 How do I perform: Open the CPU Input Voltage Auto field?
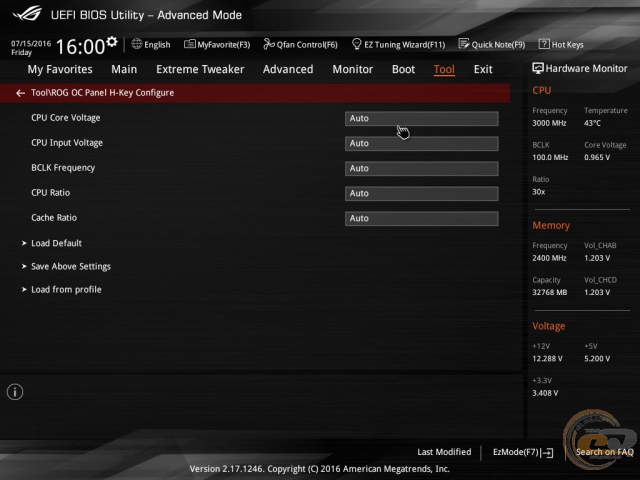click(x=422, y=144)
